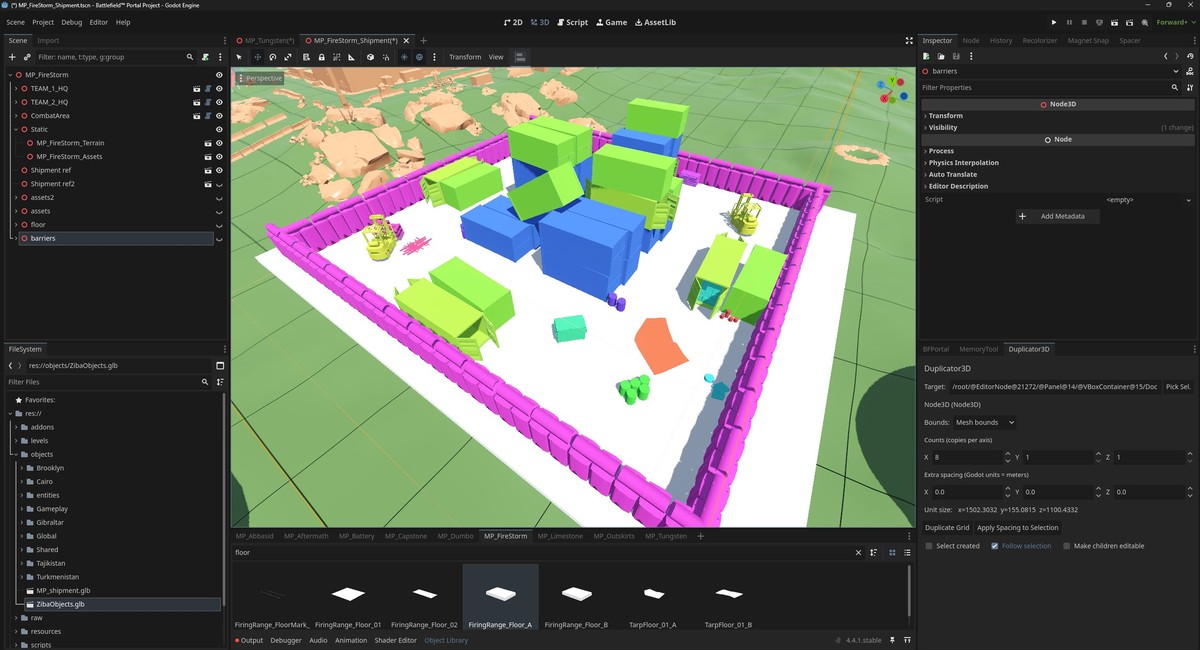Screen dimensions: 1200x650
Task: Toggle distraction-free mode expand icon
Action: pos(909,41)
